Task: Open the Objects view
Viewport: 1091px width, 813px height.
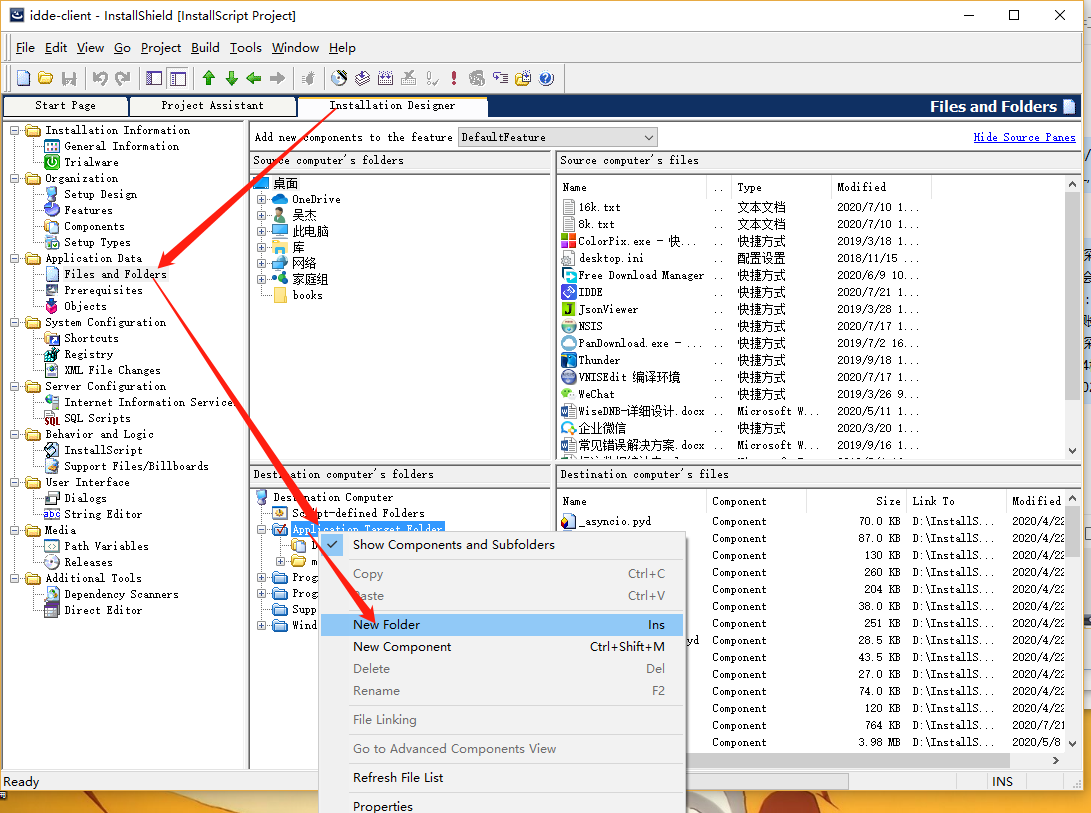Action: point(85,306)
